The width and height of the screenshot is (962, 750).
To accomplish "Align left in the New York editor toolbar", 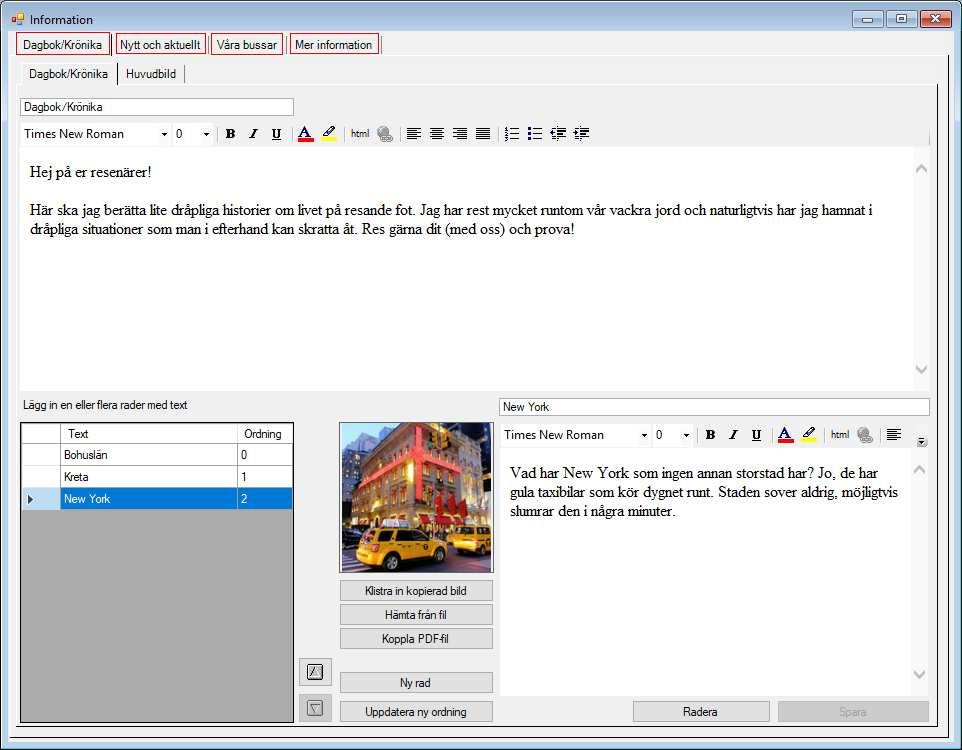I will click(894, 435).
